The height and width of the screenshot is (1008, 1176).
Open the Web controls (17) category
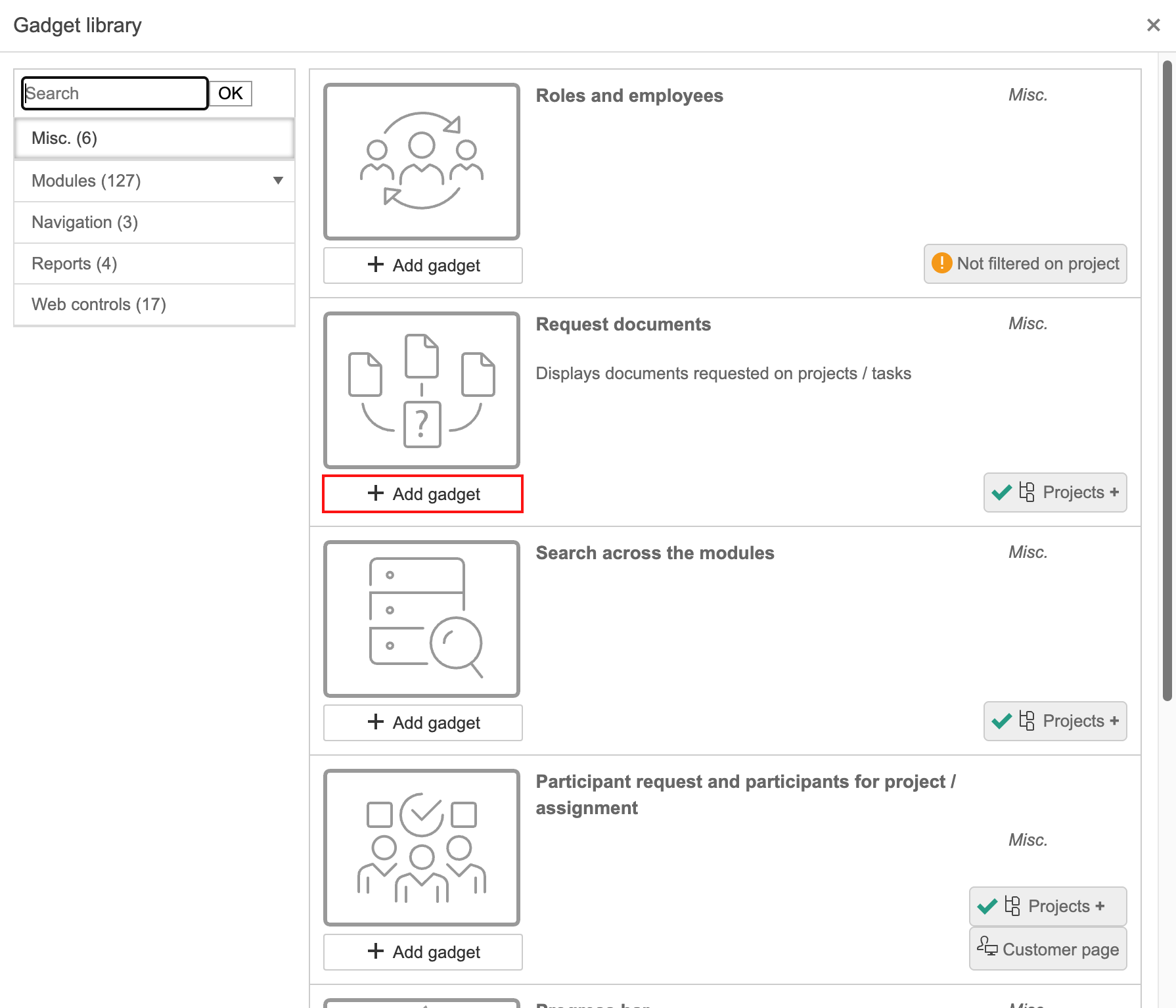click(x=154, y=304)
